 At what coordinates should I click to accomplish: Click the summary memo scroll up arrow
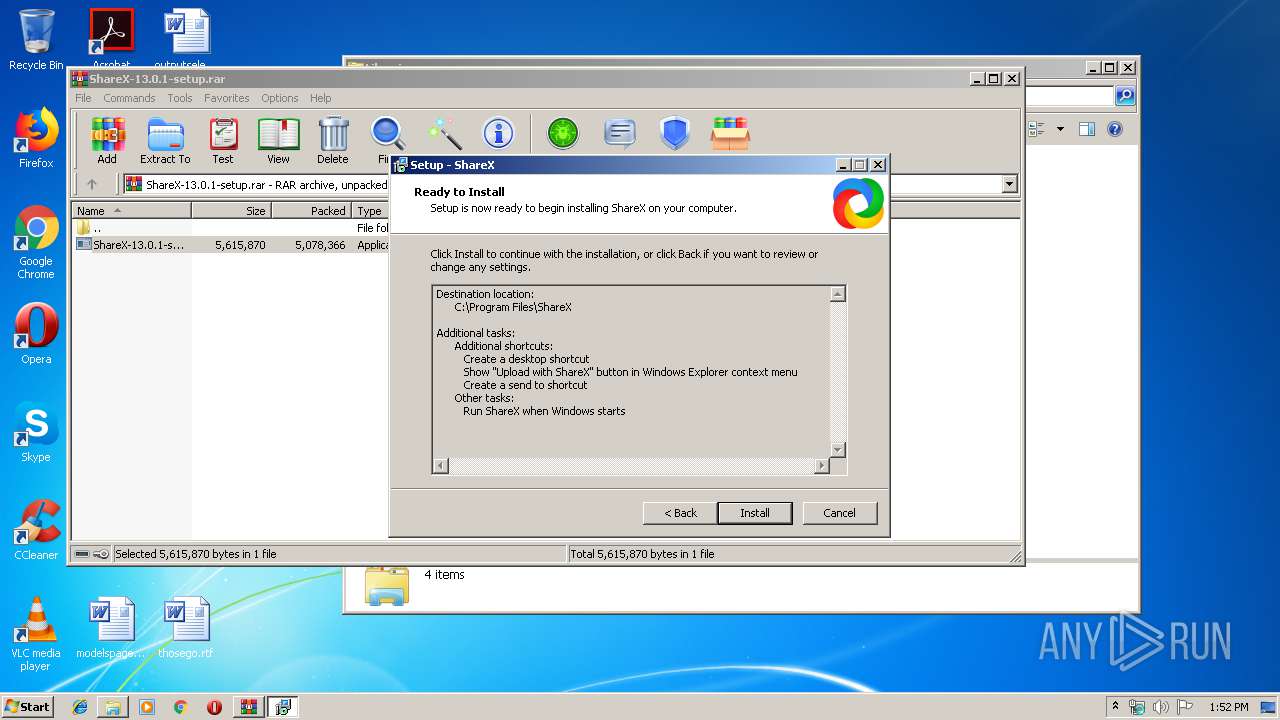(838, 294)
